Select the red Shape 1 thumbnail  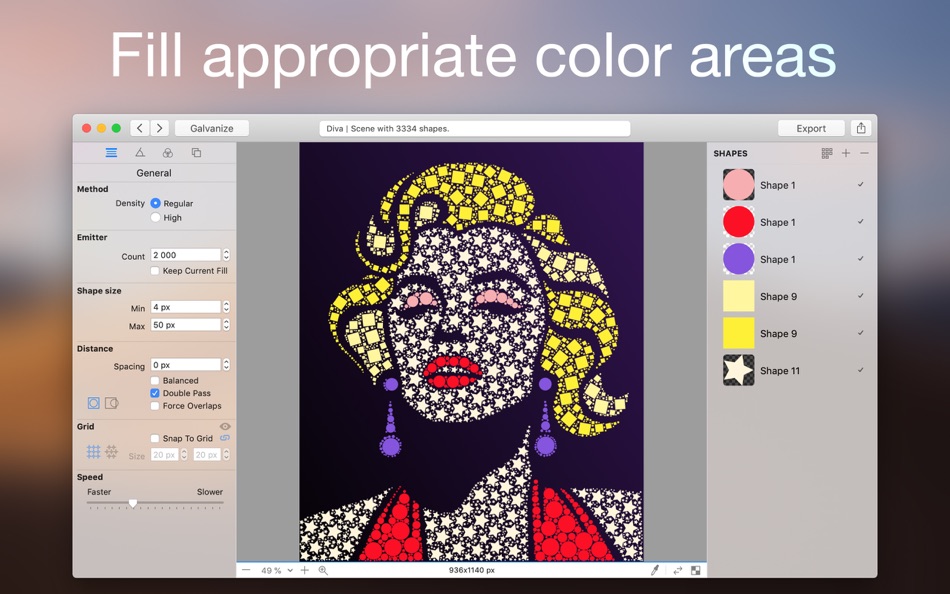(x=739, y=222)
